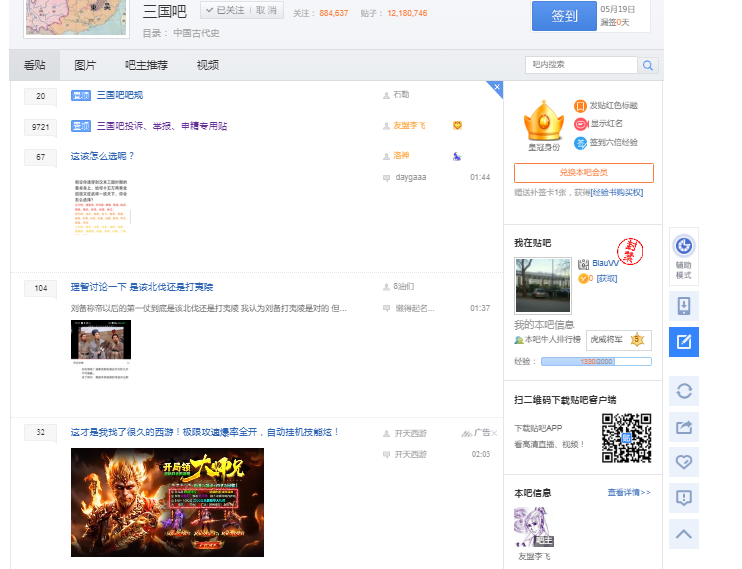Open the post composer pencil icon
The height and width of the screenshot is (569, 742).
pos(684,342)
